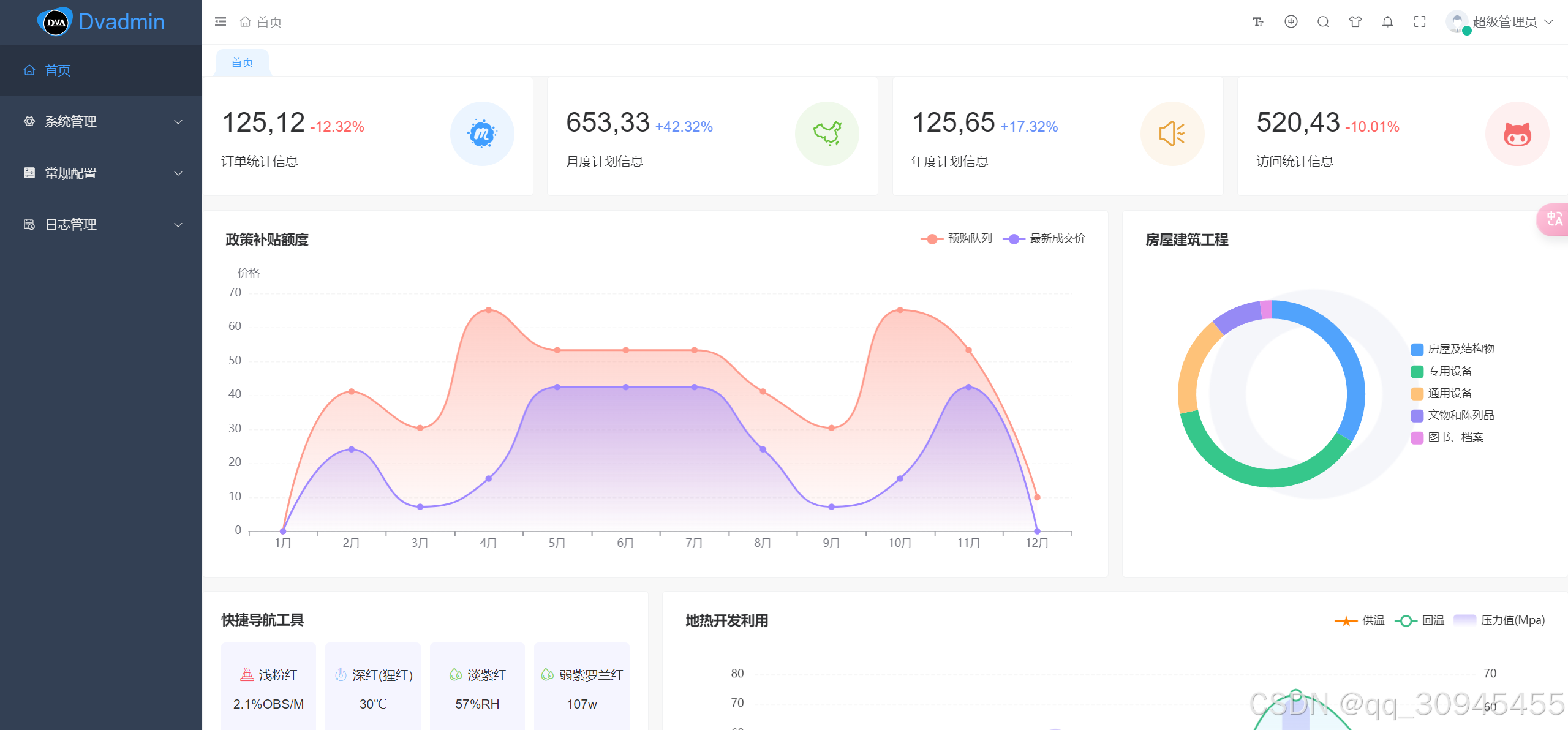Click the translate floating button

(x=1554, y=219)
